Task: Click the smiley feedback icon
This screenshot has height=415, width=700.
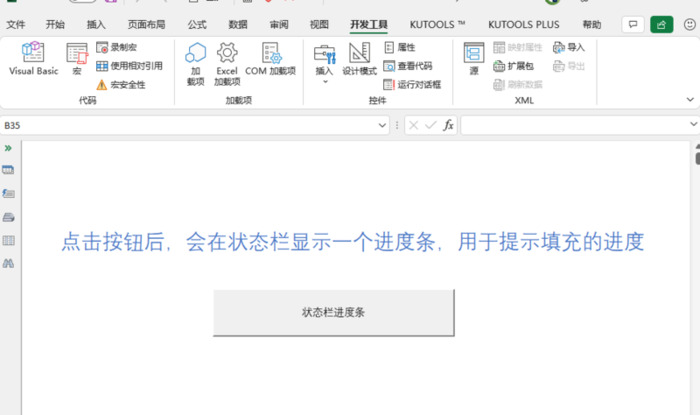Action: click(x=690, y=25)
